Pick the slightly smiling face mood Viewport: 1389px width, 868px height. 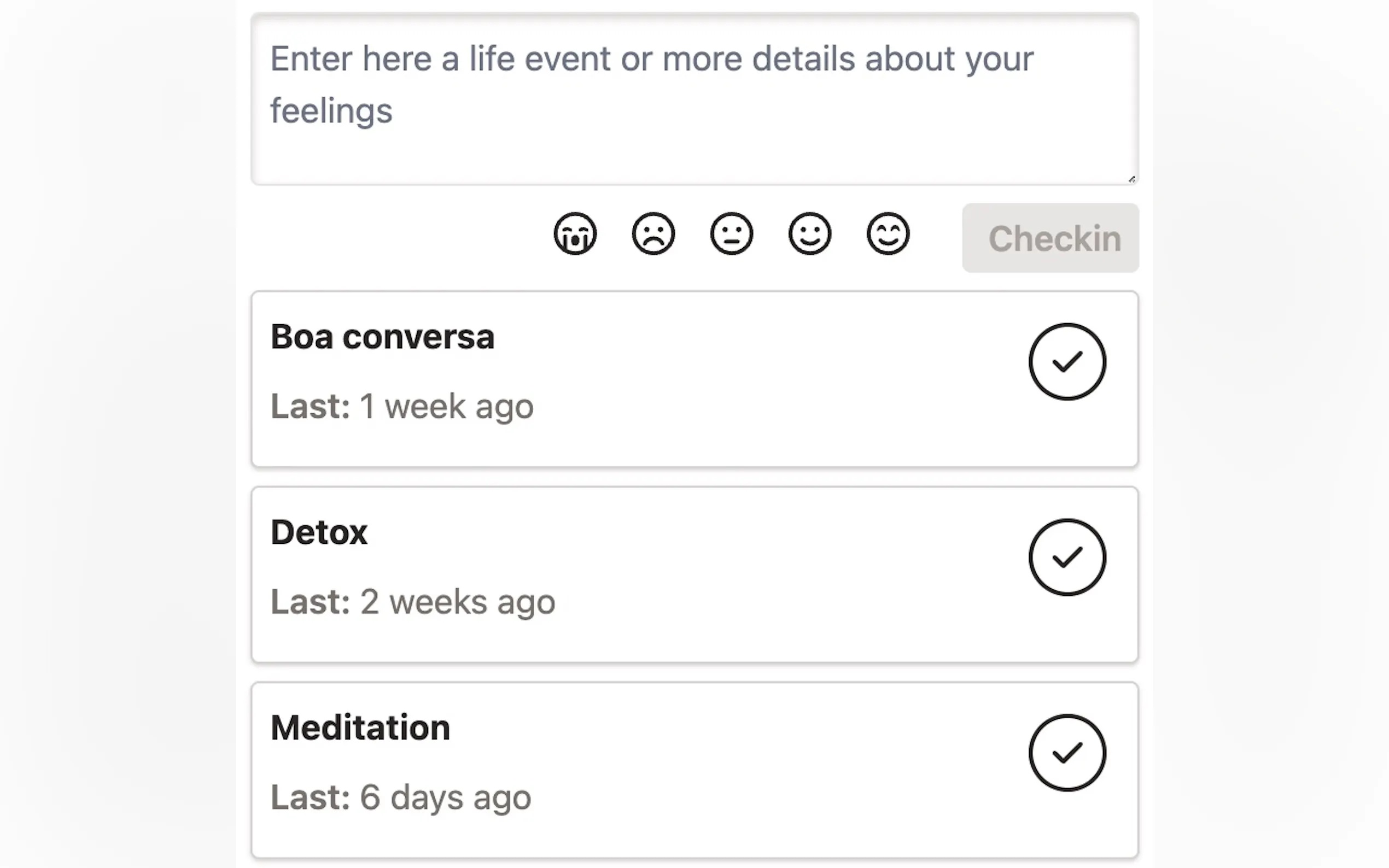click(810, 233)
